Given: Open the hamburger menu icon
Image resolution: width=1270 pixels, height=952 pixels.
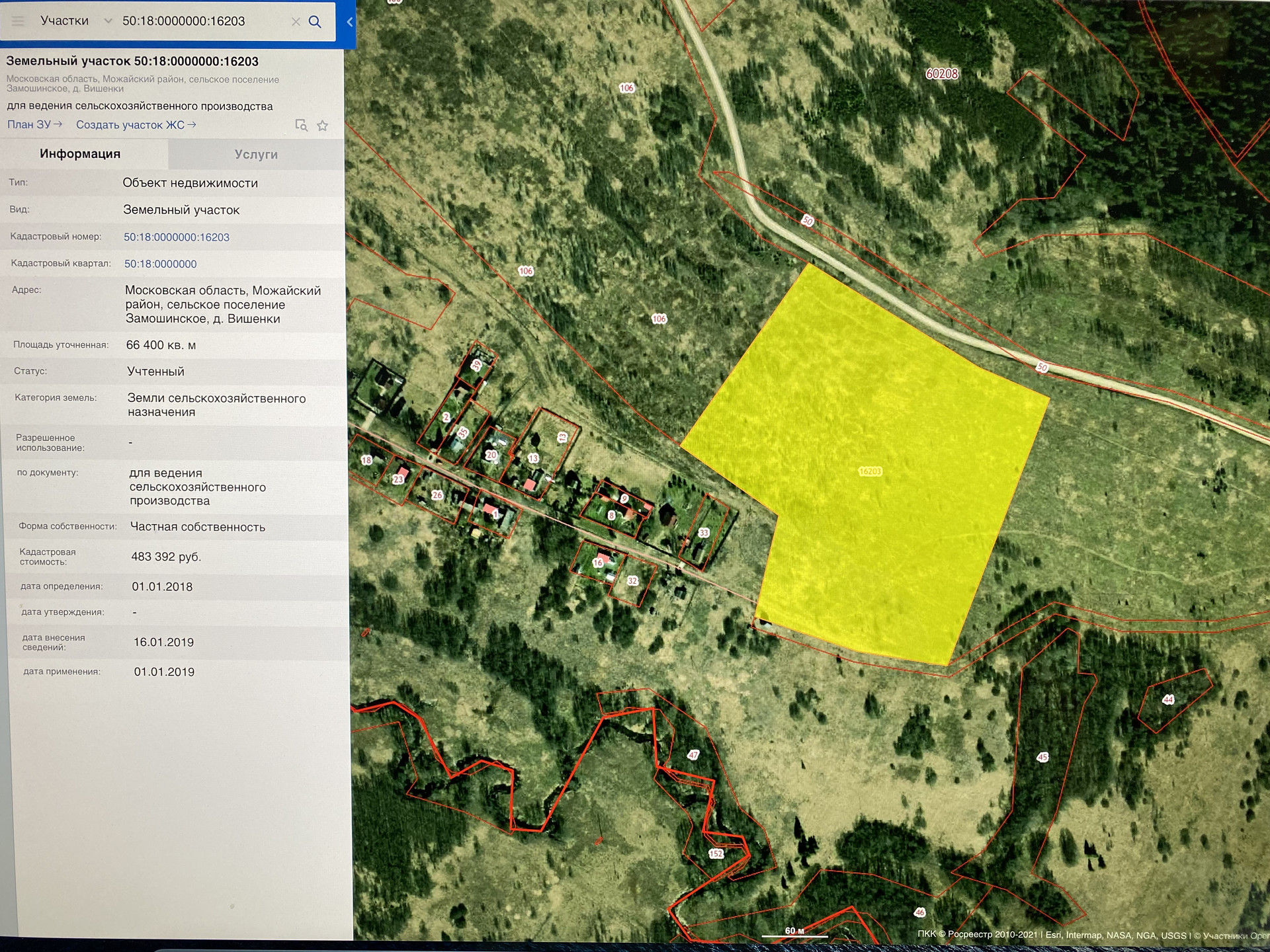Looking at the screenshot, I should point(18,21).
